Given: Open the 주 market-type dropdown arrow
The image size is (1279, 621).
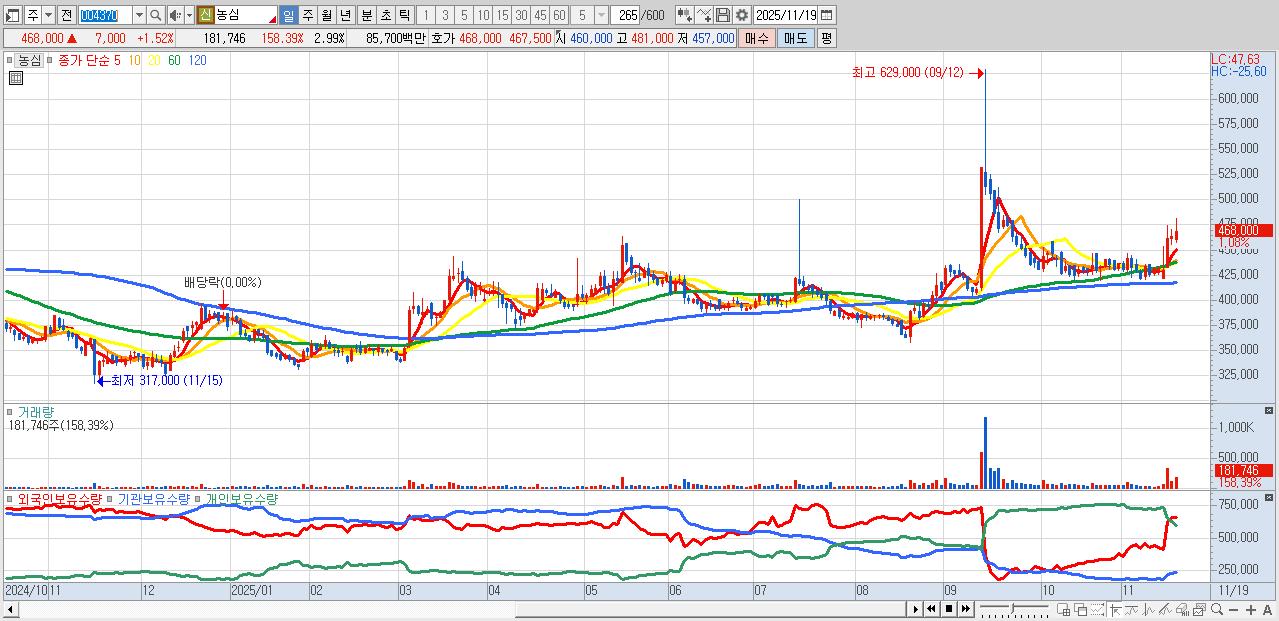Looking at the screenshot, I should tap(49, 15).
